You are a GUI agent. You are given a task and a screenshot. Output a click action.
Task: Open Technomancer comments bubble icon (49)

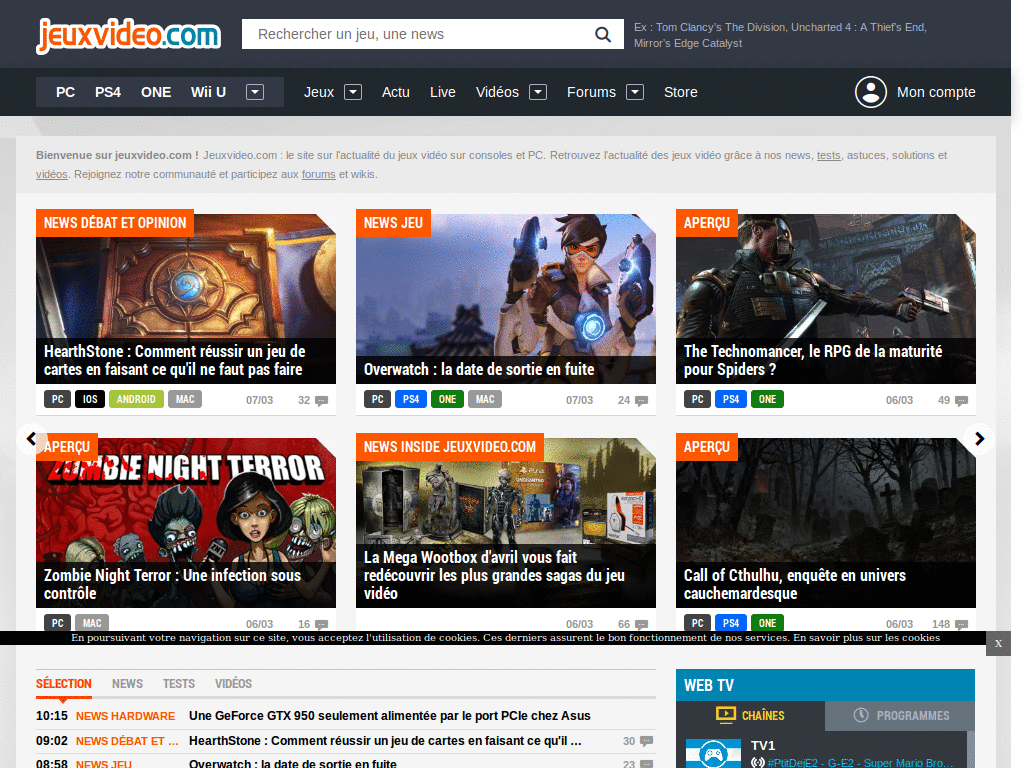coord(961,401)
